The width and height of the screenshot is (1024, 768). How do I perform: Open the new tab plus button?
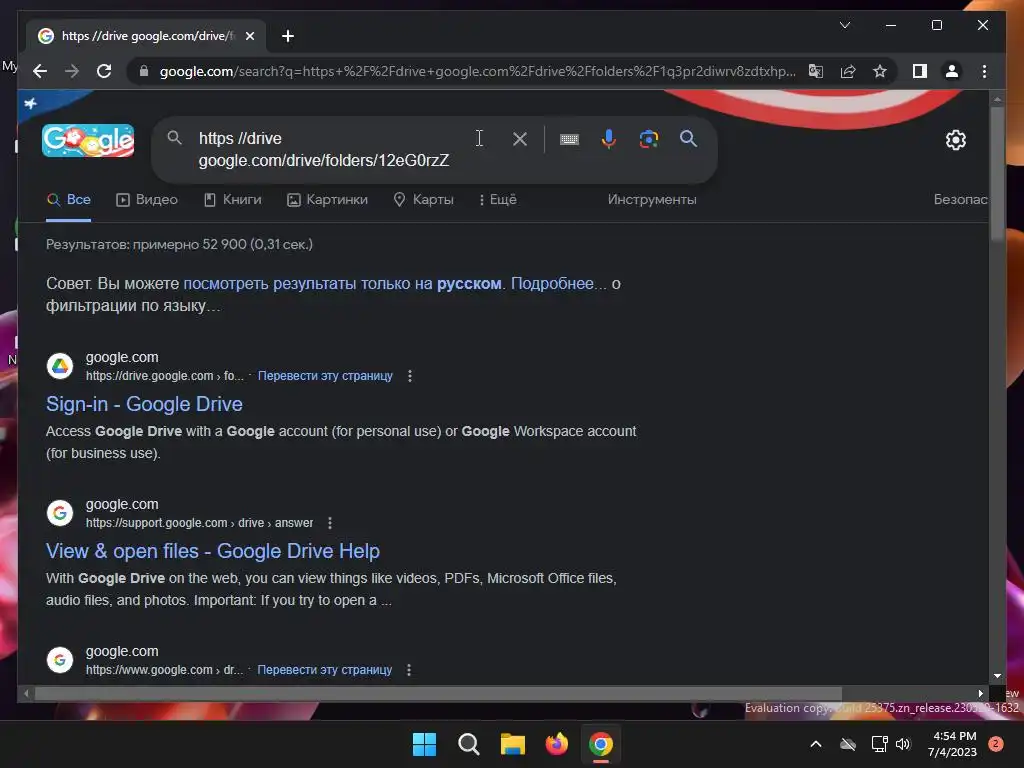point(288,36)
